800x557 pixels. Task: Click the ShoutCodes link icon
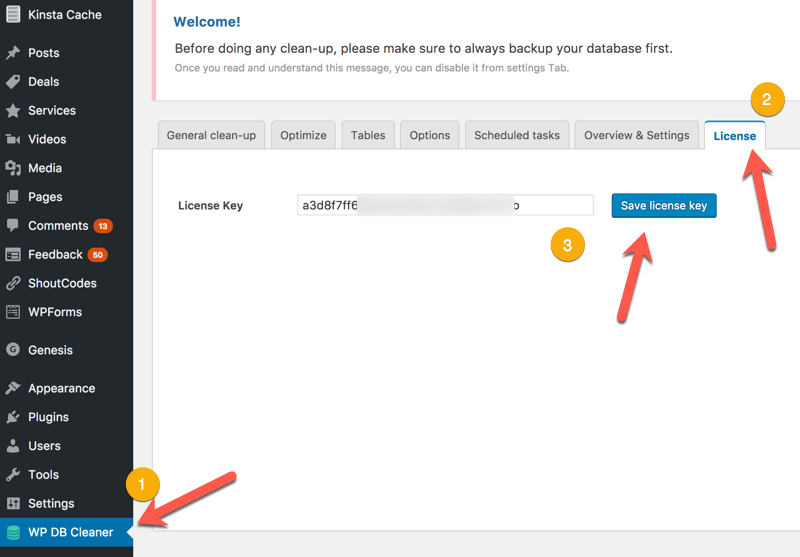pos(13,283)
